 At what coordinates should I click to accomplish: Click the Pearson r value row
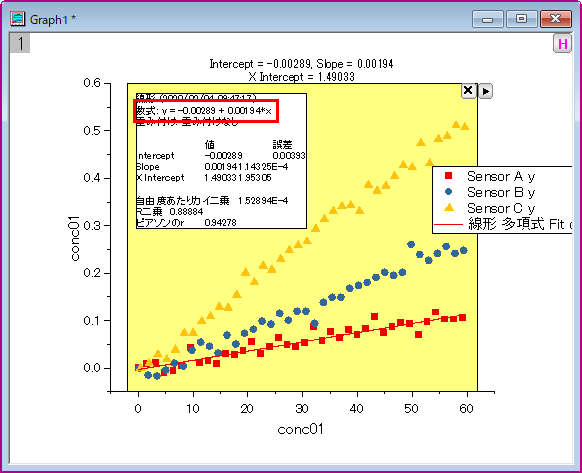(186, 223)
